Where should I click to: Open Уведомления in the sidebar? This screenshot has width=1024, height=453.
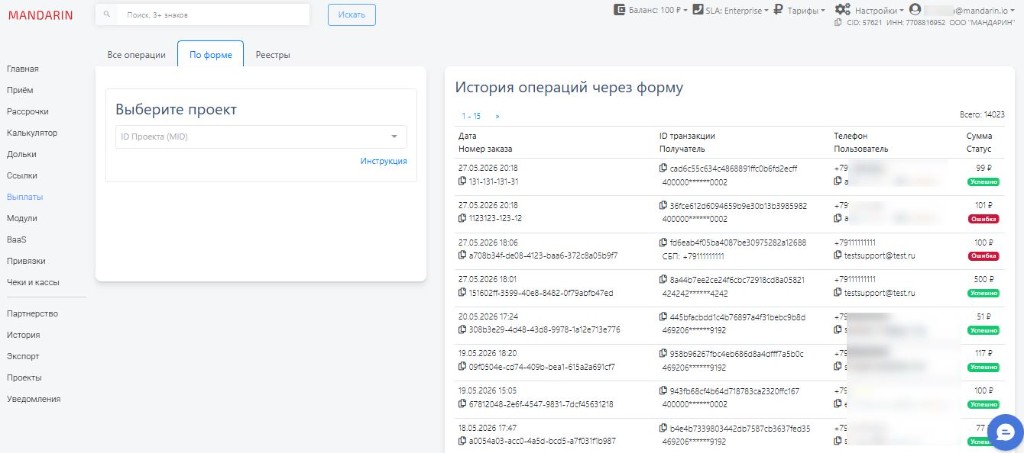point(34,399)
